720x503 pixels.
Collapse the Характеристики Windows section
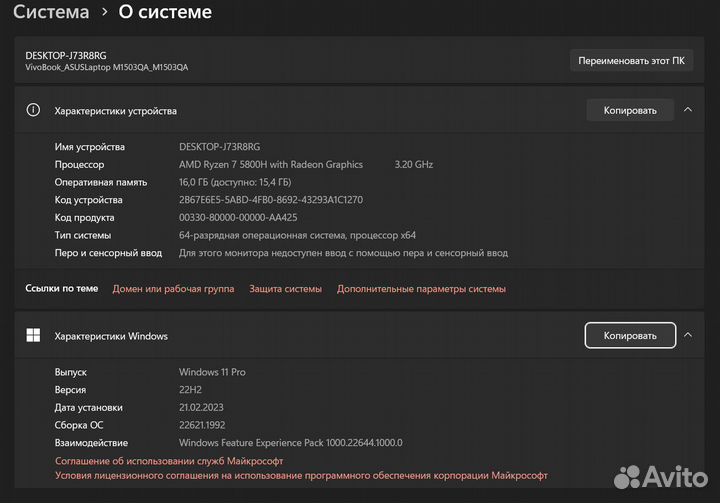[687, 336]
